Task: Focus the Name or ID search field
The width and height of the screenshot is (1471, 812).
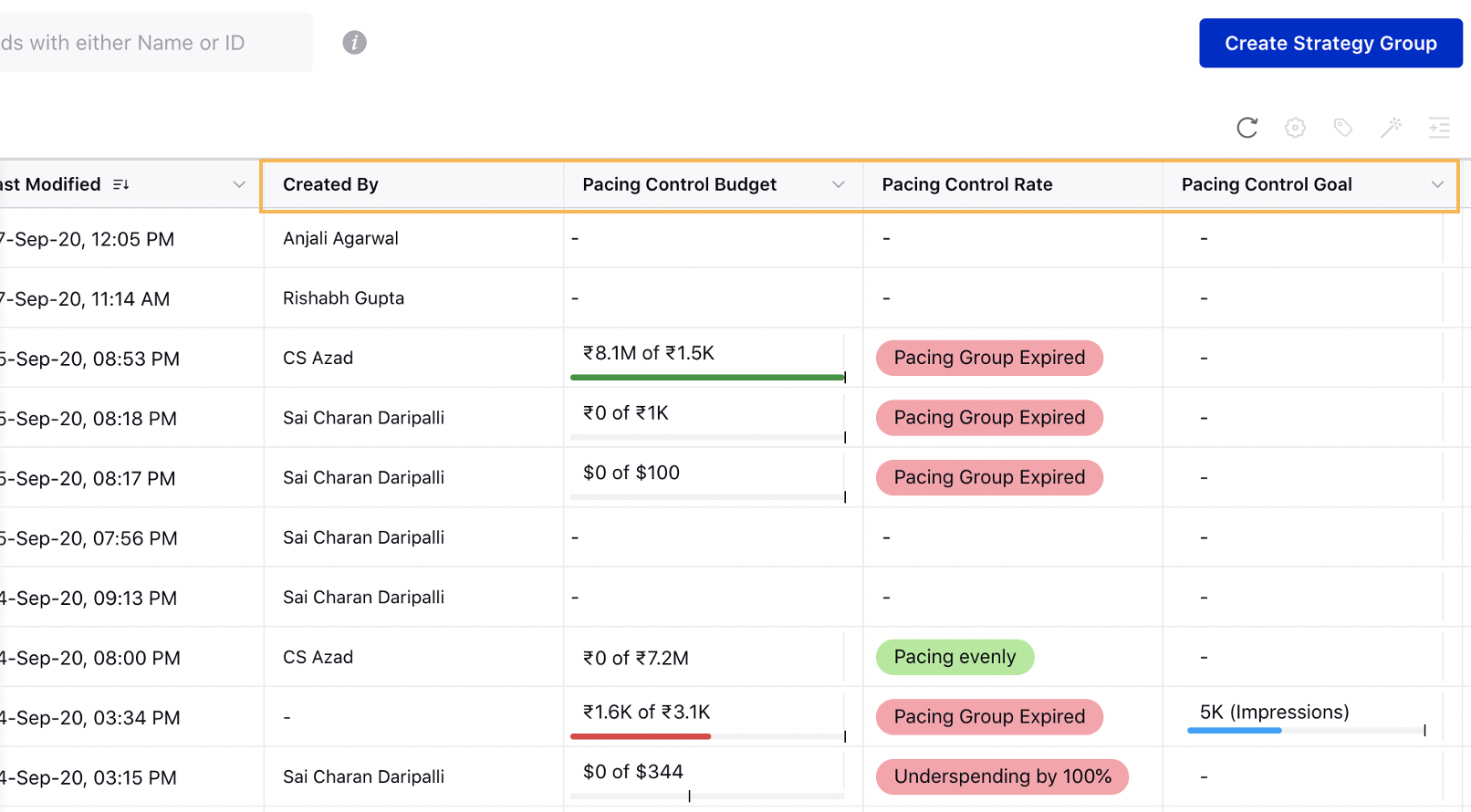Action: click(x=155, y=43)
